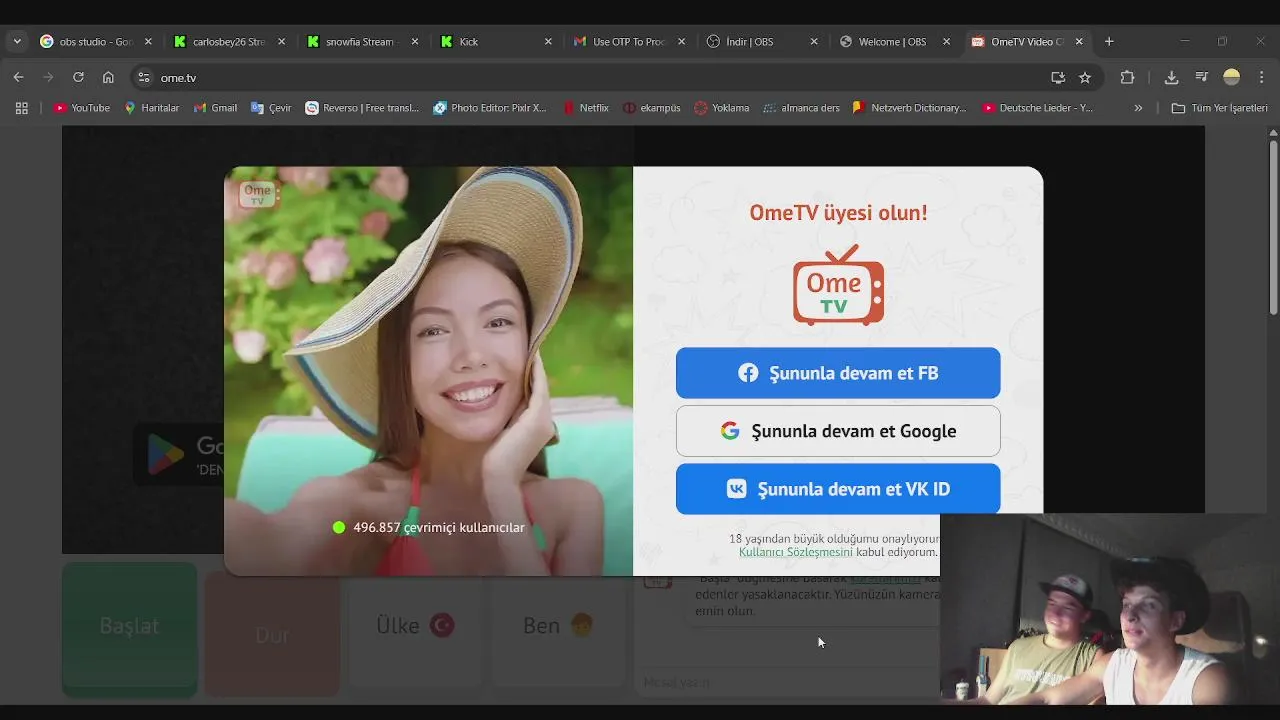Open the Reverso translation bookmark
1280x720 pixels.
coord(362,108)
